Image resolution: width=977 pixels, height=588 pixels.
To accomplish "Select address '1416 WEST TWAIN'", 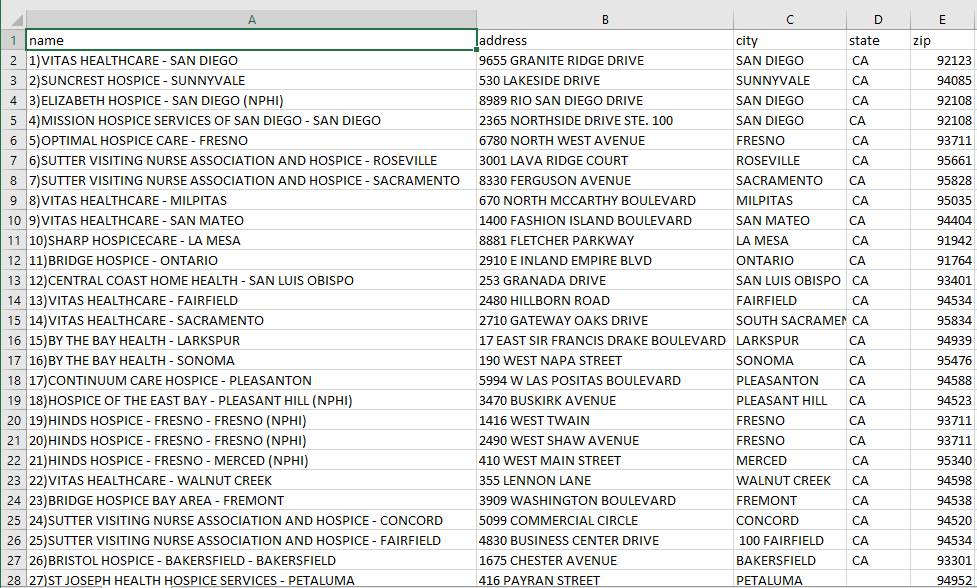I will (605, 420).
